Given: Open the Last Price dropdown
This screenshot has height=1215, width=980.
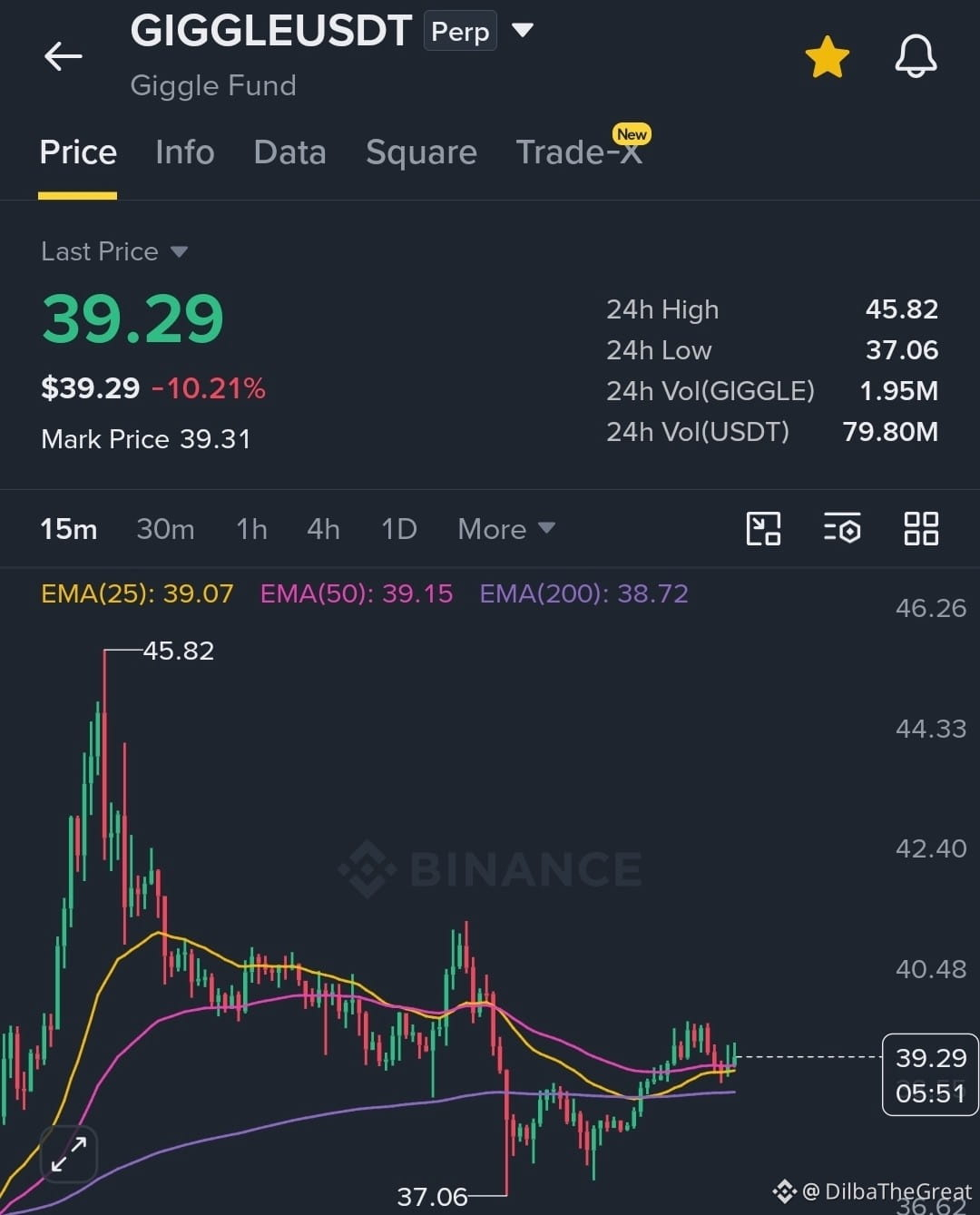Looking at the screenshot, I should coord(114,251).
